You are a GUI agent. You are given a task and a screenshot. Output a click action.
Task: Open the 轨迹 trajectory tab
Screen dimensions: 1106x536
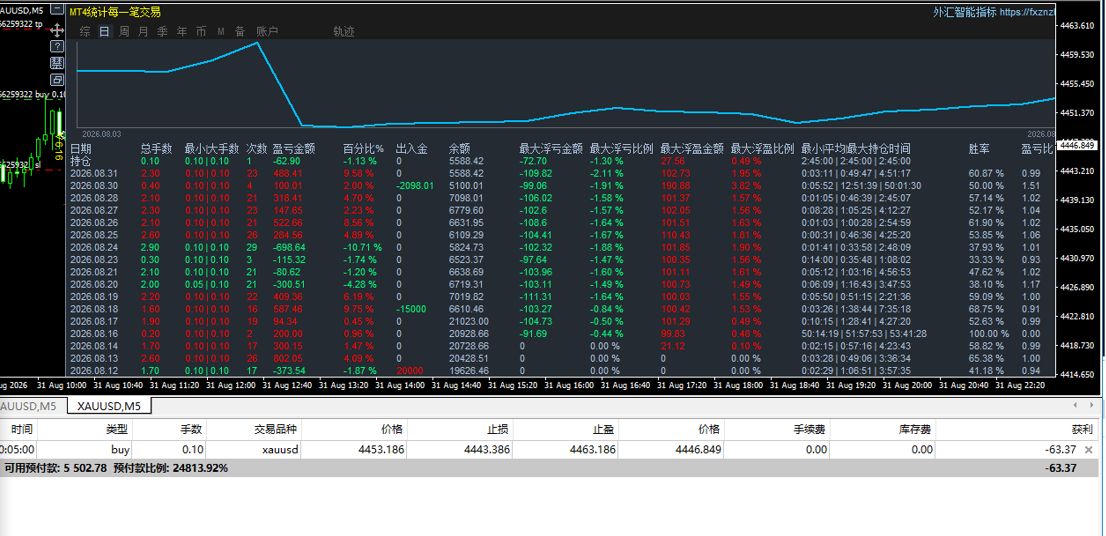point(344,31)
